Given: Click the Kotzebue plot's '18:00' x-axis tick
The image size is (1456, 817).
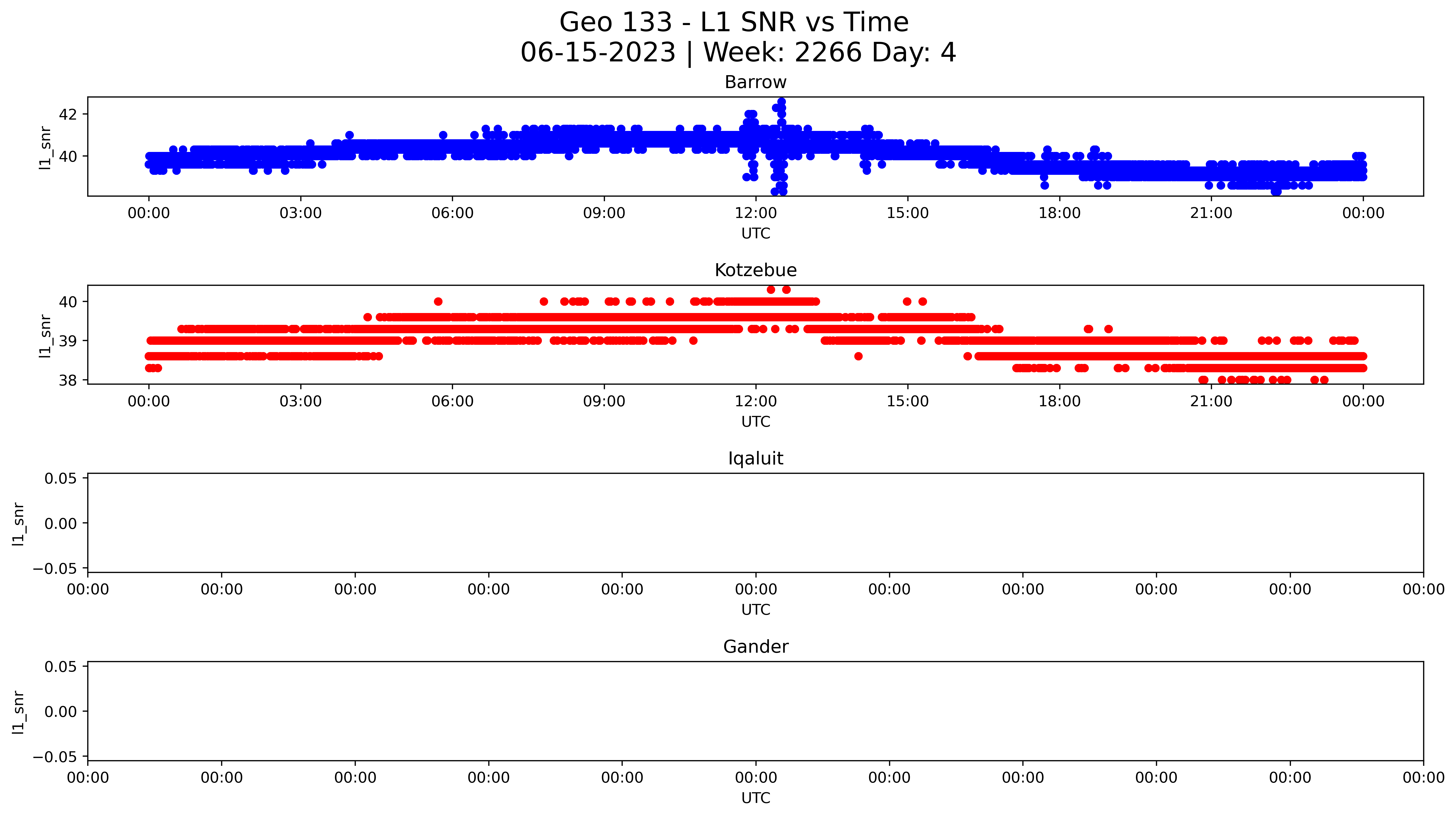Looking at the screenshot, I should [1059, 401].
